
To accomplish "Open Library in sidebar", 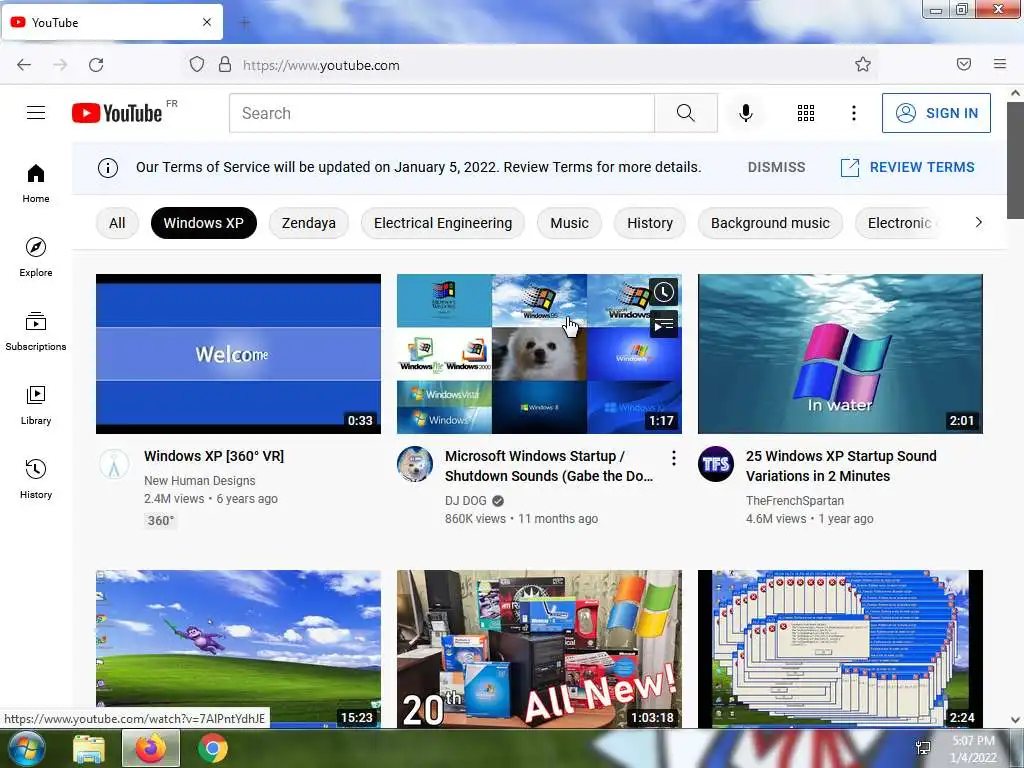I will tap(36, 406).
